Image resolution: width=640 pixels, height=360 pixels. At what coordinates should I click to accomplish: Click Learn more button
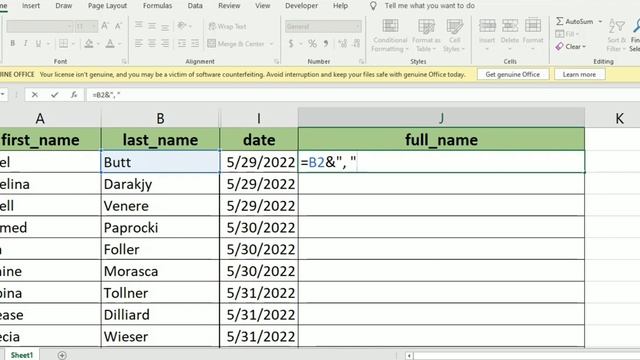click(x=579, y=74)
